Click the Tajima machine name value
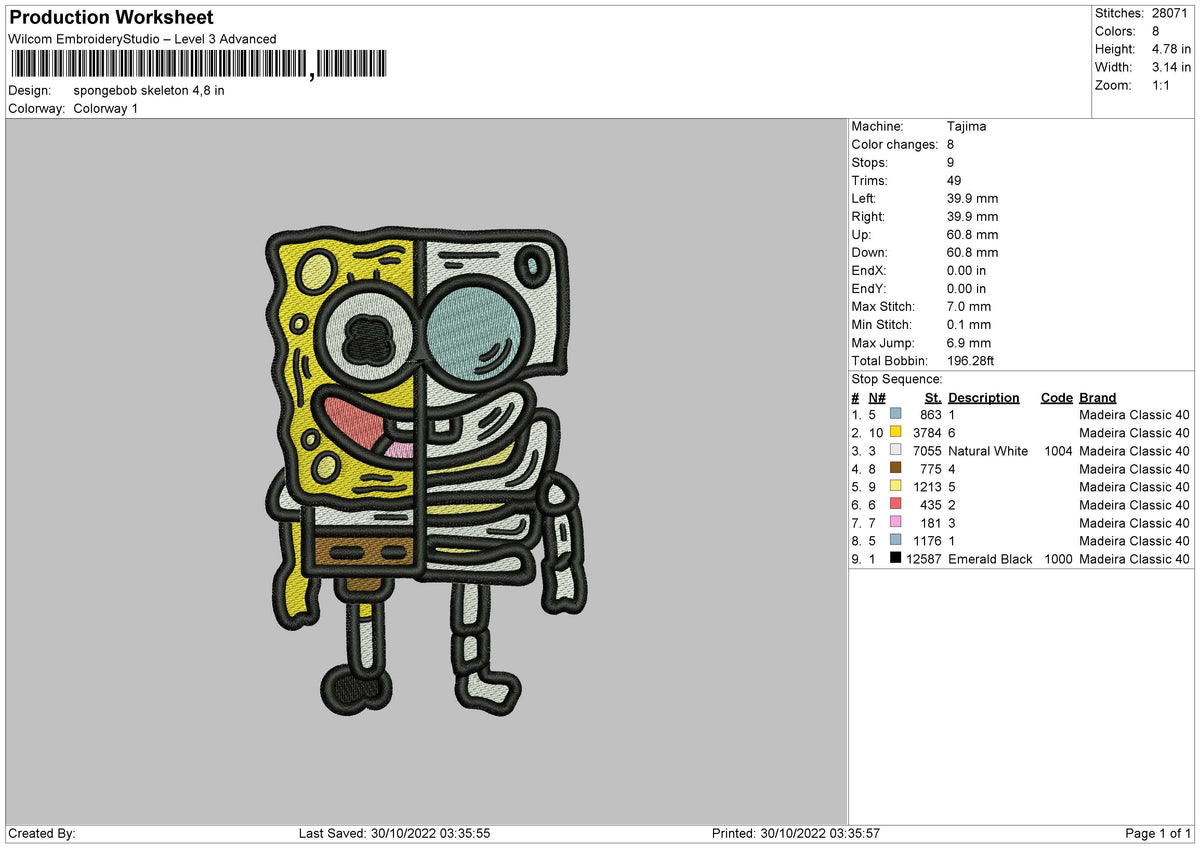The image size is (1200, 848). (968, 126)
